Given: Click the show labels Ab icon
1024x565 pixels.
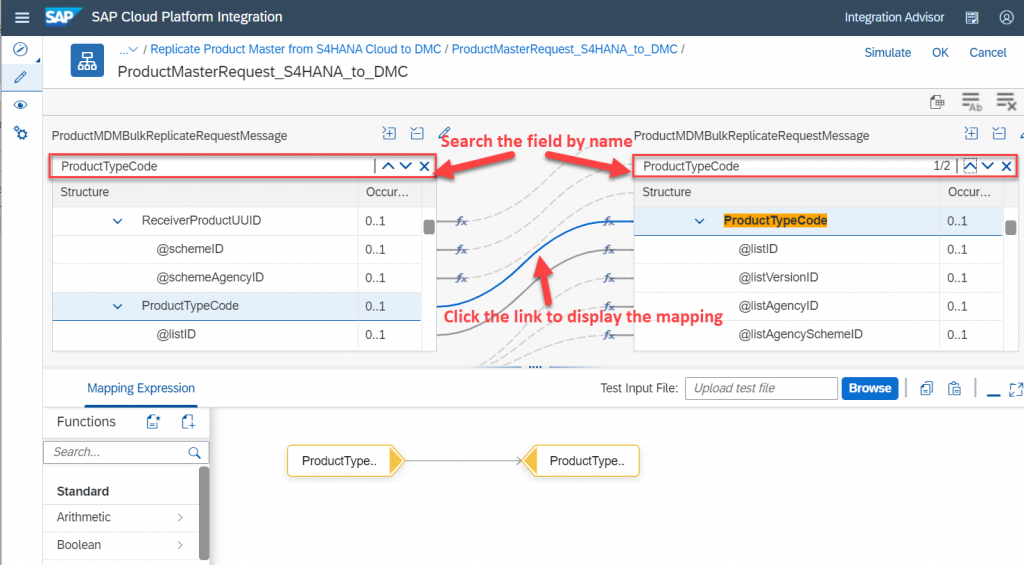Looking at the screenshot, I should pos(971,102).
